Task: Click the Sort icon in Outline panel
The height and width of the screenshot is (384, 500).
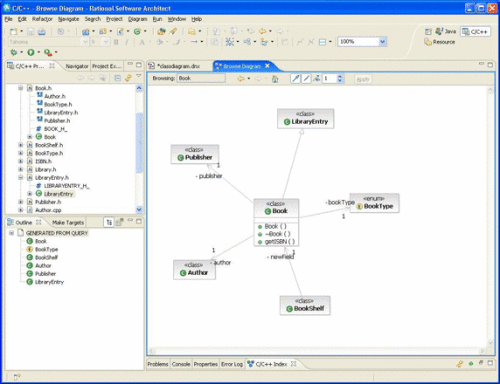Action: tap(109, 222)
